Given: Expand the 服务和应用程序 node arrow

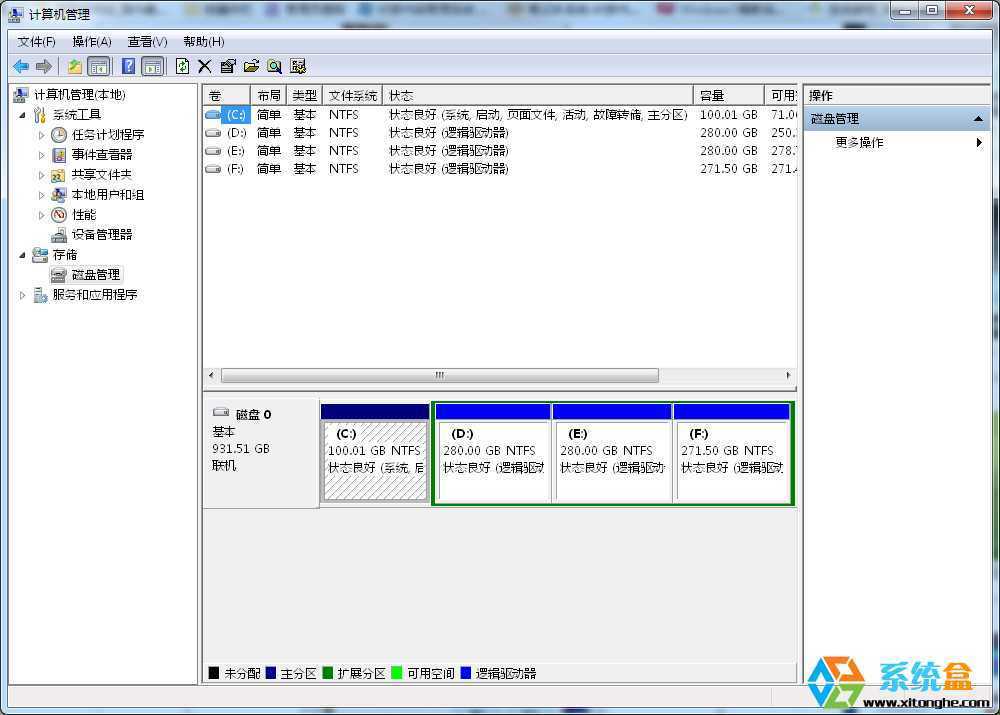Looking at the screenshot, I should (x=23, y=295).
